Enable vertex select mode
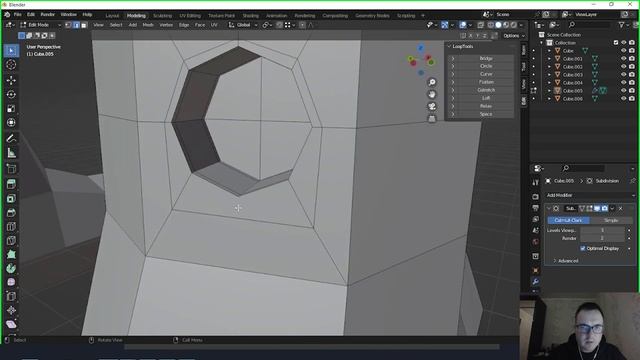The width and height of the screenshot is (640, 360). click(x=69, y=25)
